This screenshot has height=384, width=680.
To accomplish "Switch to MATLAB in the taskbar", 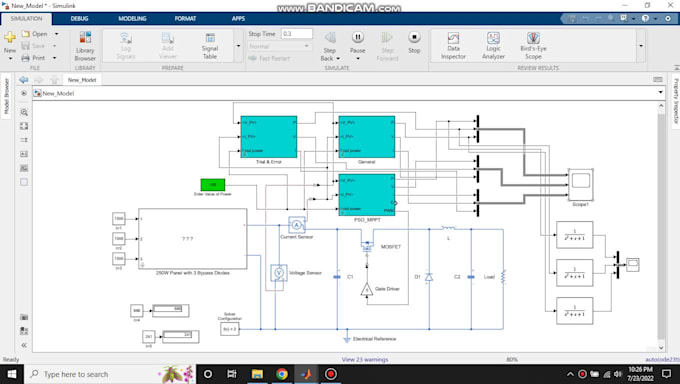I will pos(306,374).
